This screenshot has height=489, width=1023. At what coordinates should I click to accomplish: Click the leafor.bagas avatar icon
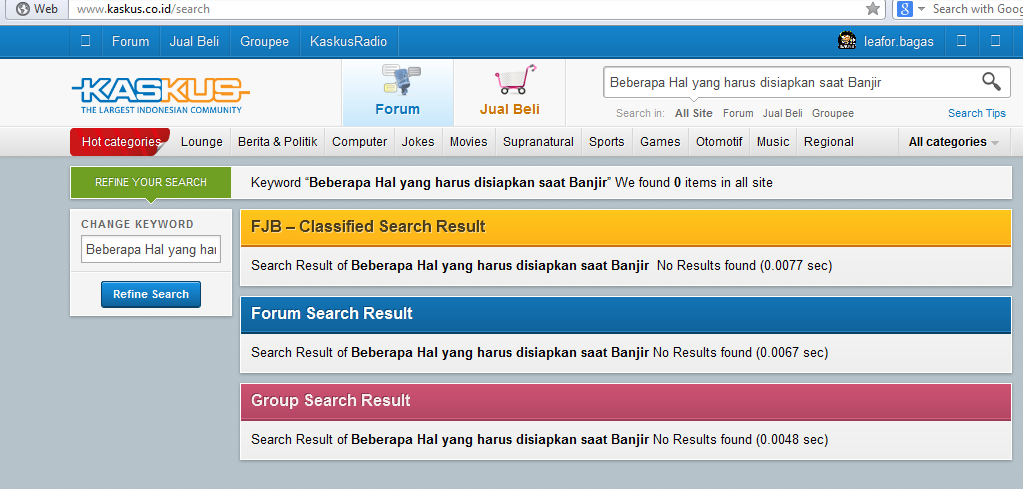click(x=847, y=40)
